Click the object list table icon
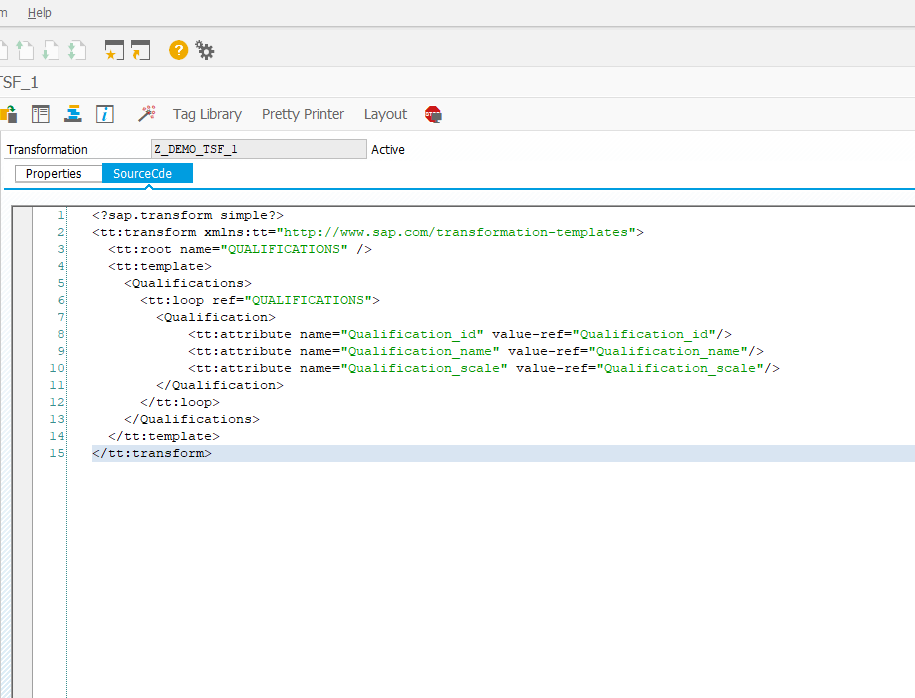This screenshot has height=698, width=915. coord(40,113)
